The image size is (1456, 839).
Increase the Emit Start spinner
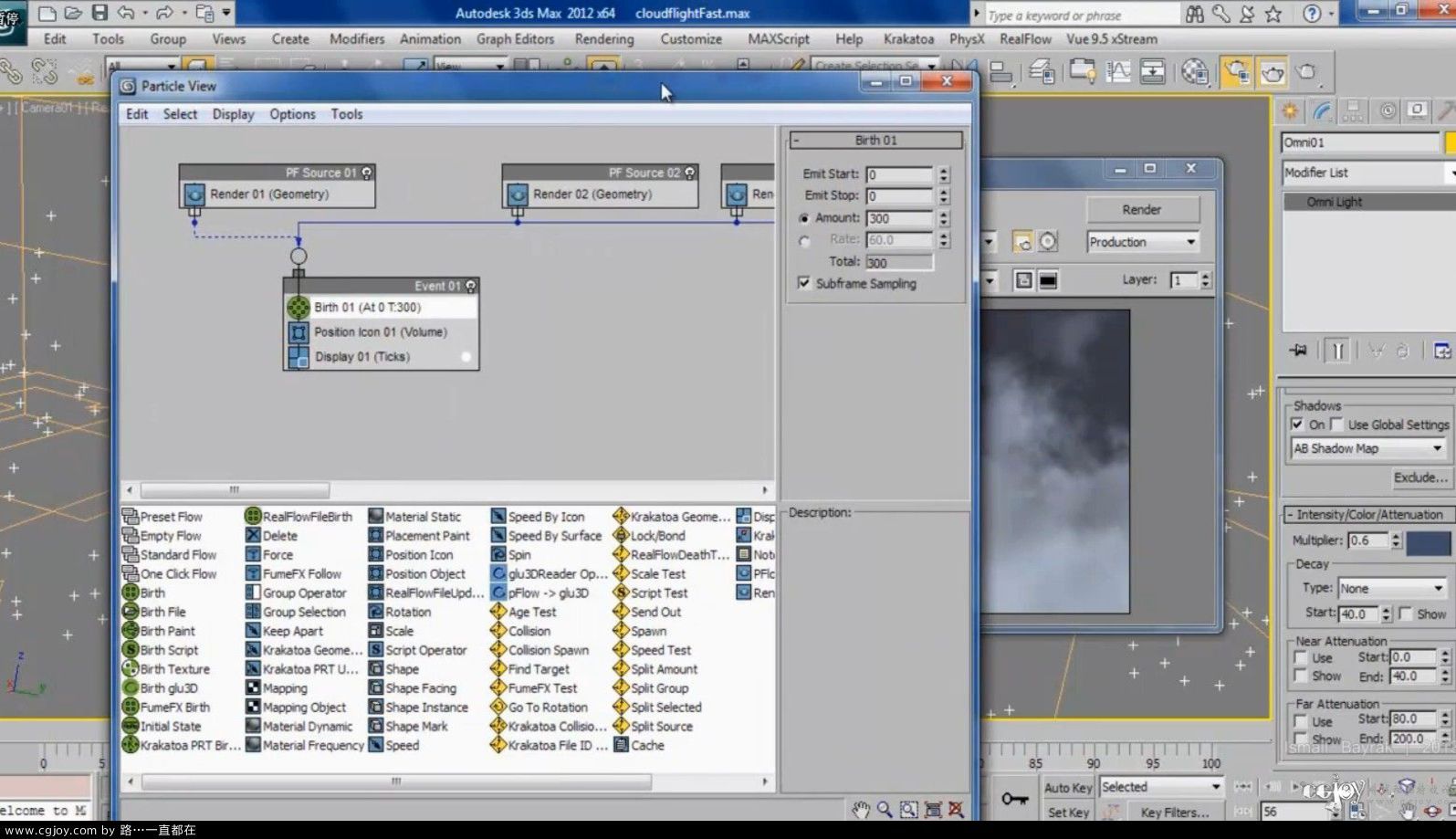[x=944, y=170]
